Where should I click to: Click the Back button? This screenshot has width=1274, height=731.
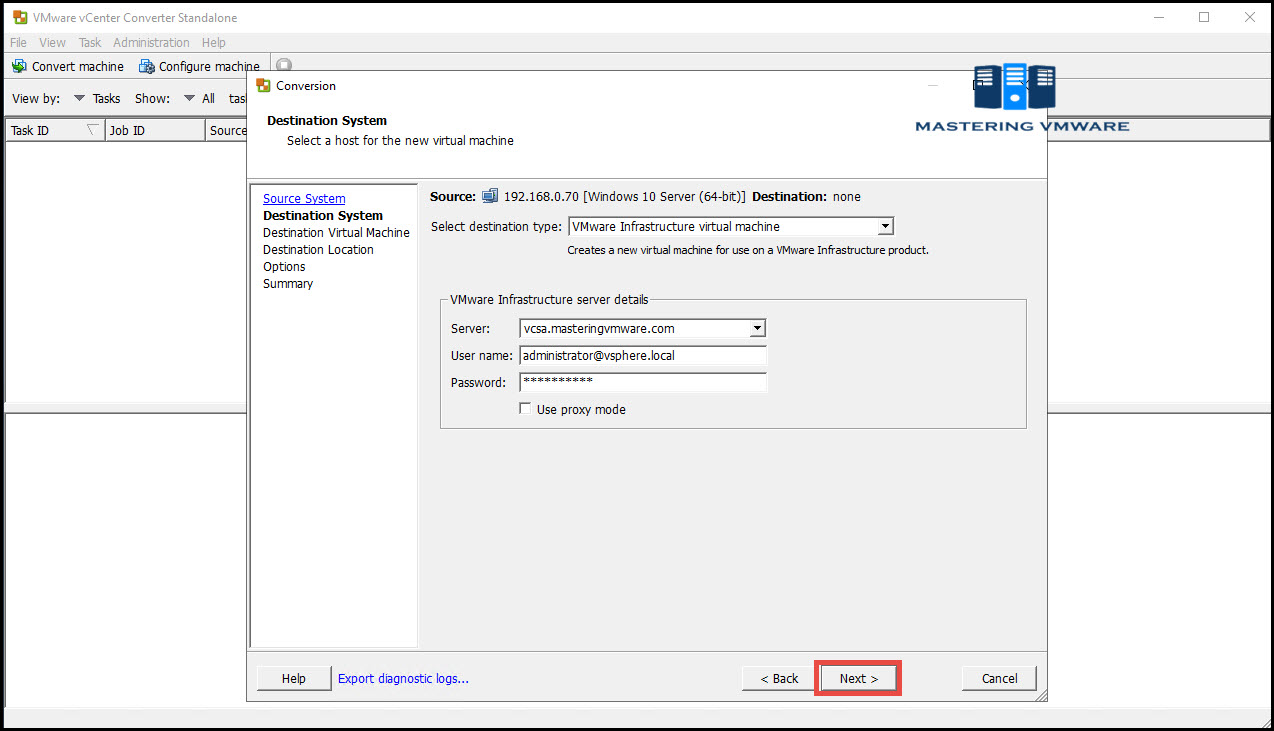[779, 678]
